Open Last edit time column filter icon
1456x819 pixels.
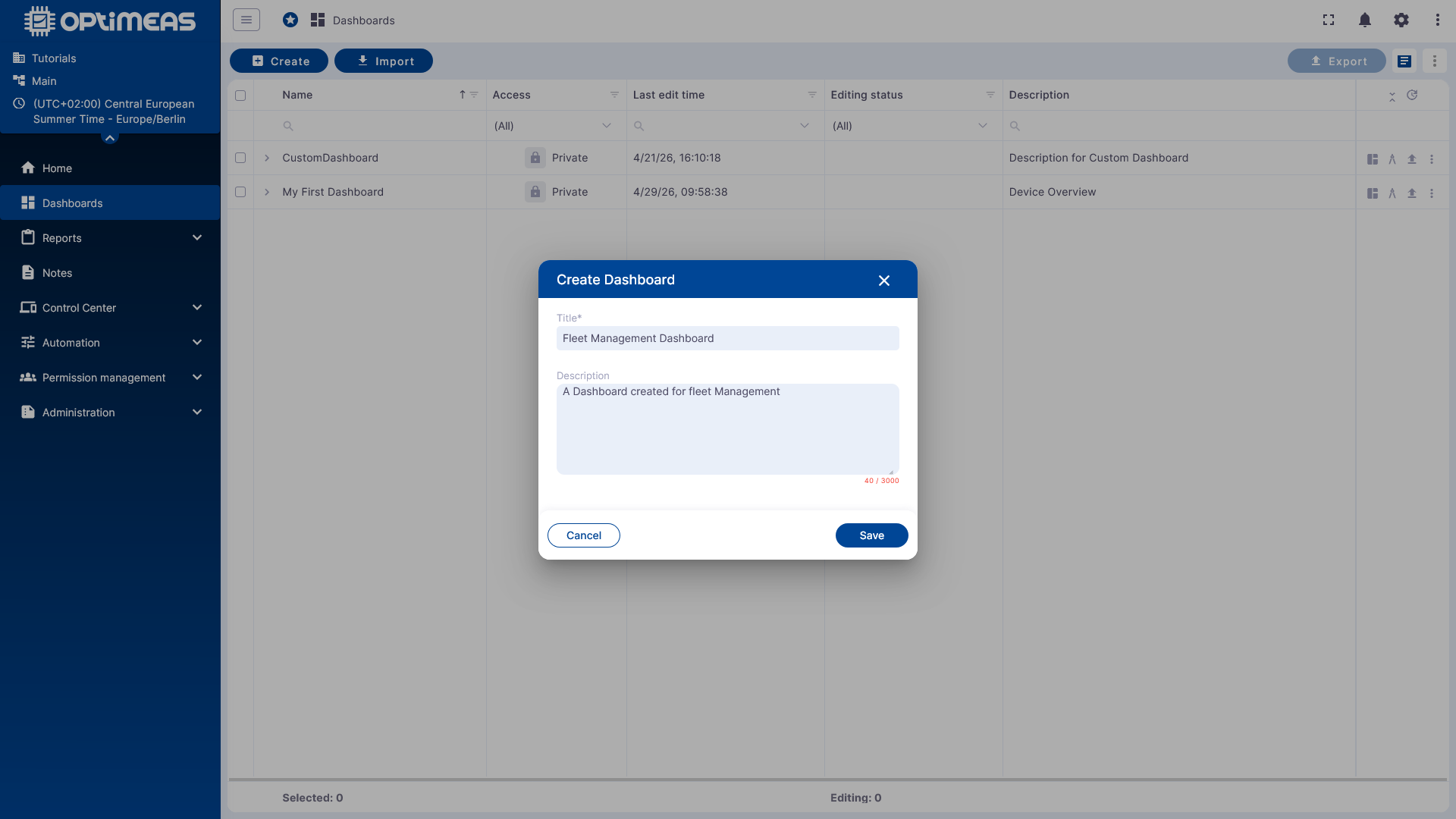click(812, 95)
